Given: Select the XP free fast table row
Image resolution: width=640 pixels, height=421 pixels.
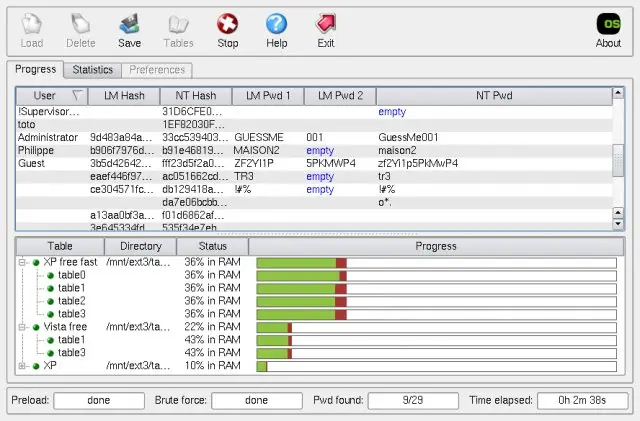Looking at the screenshot, I should point(320,262).
